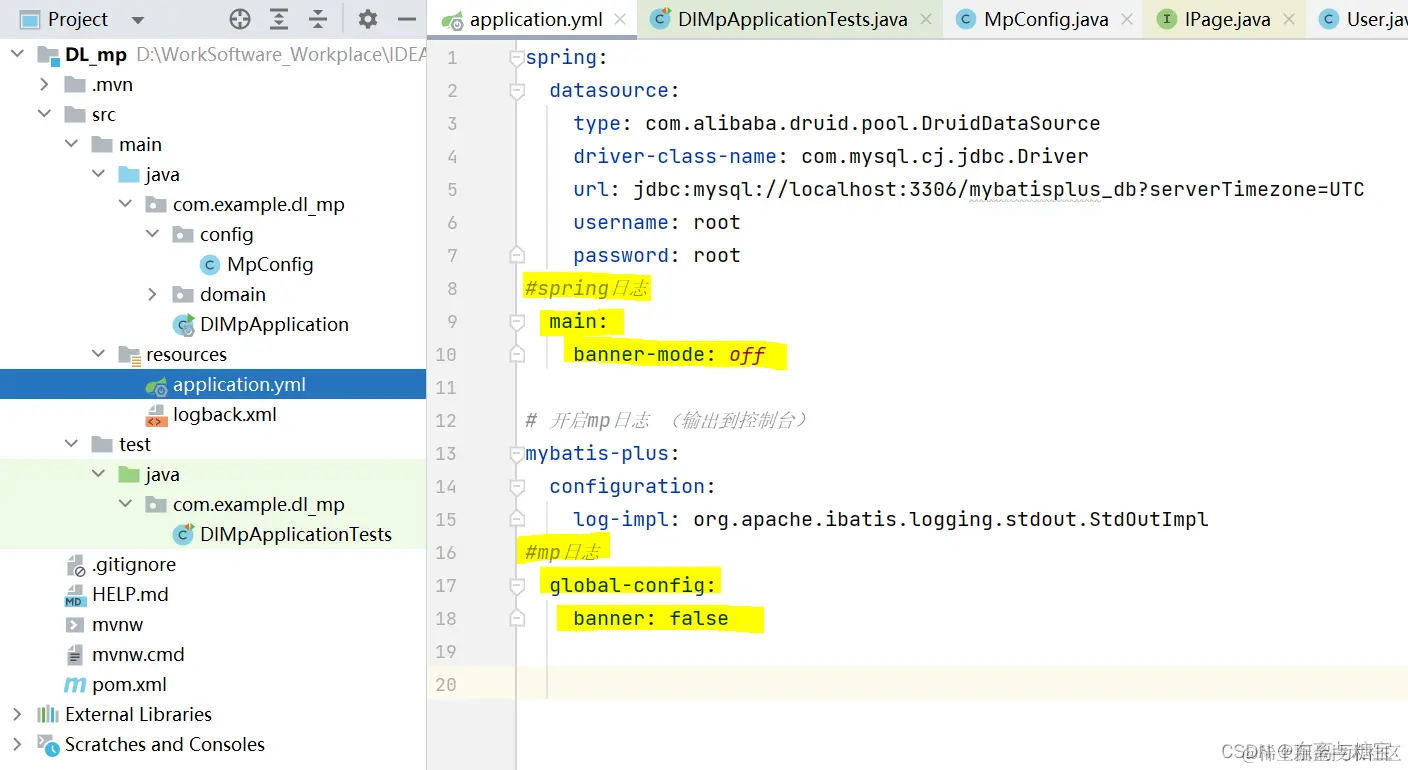
Task: Collapse the main folder arrow
Action: click(71, 145)
